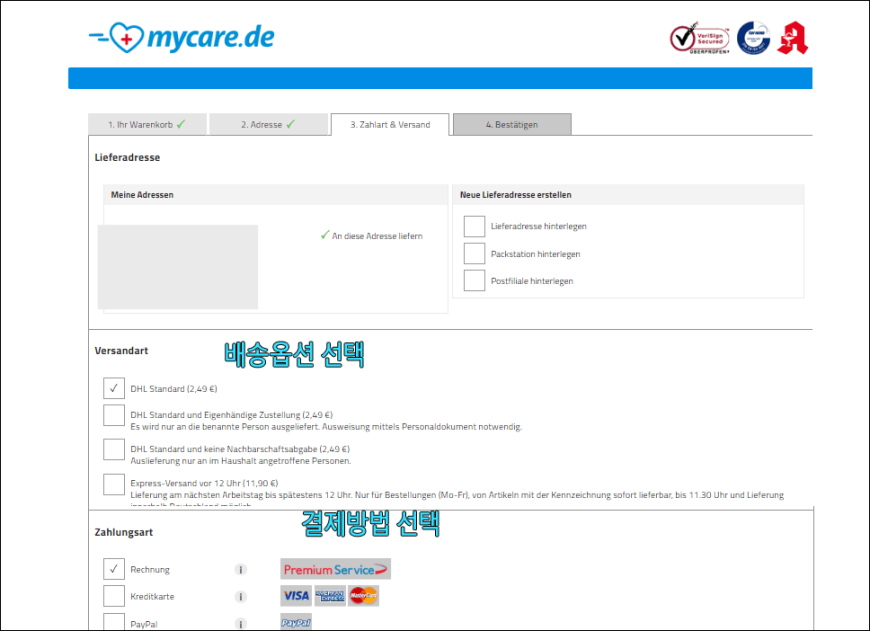
Task: Tick the Postfiliale hinterlegen checkbox
Action: point(474,281)
